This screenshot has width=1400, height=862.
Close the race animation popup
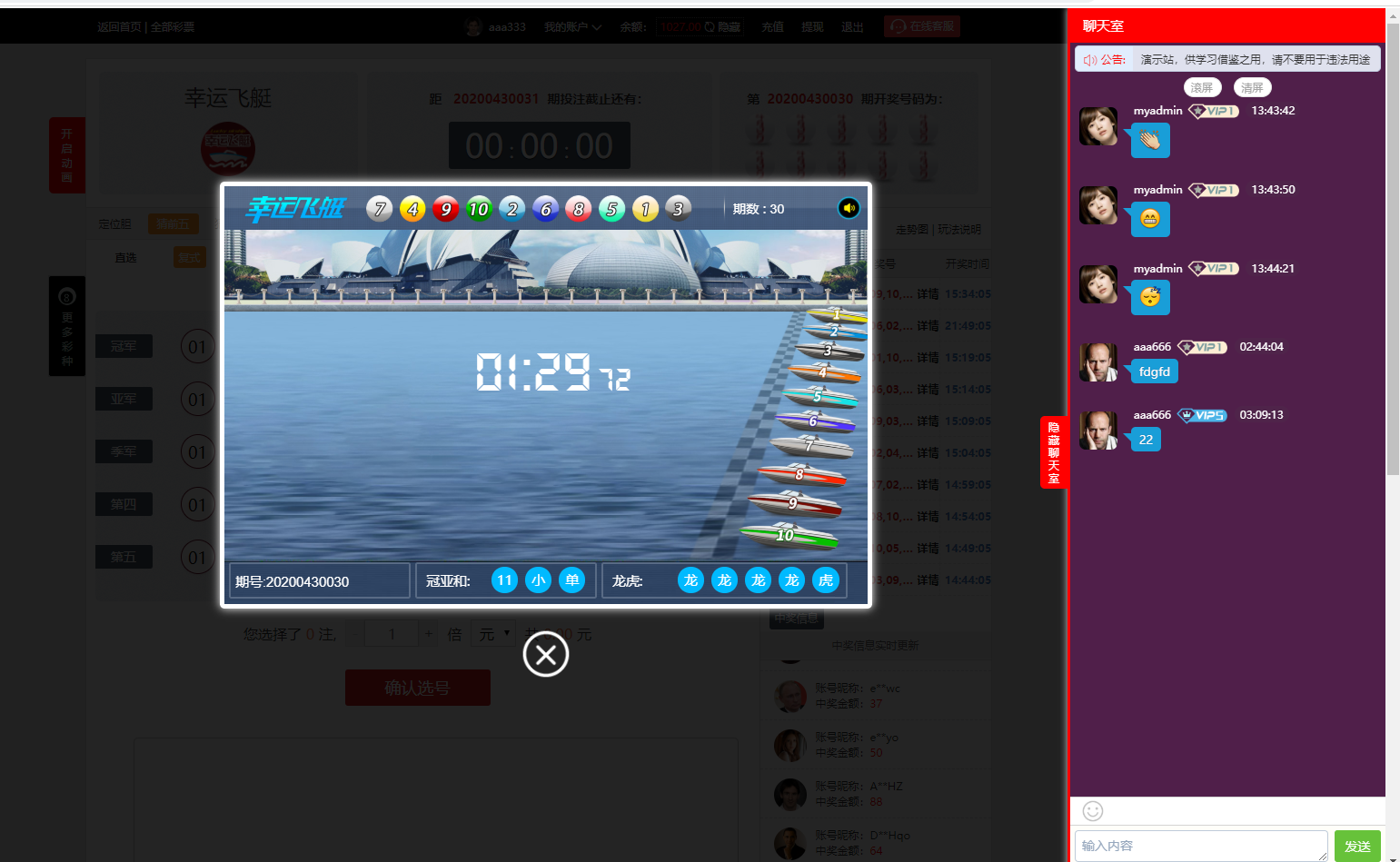[x=545, y=654]
